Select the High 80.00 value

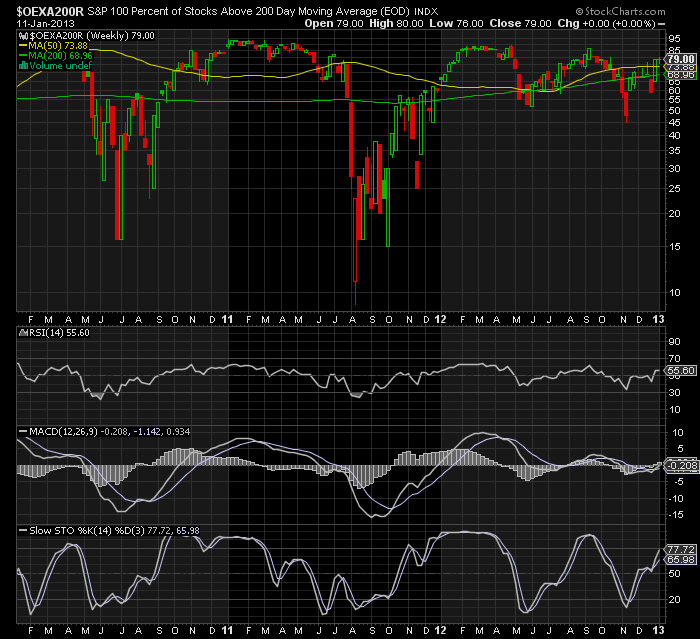point(396,24)
